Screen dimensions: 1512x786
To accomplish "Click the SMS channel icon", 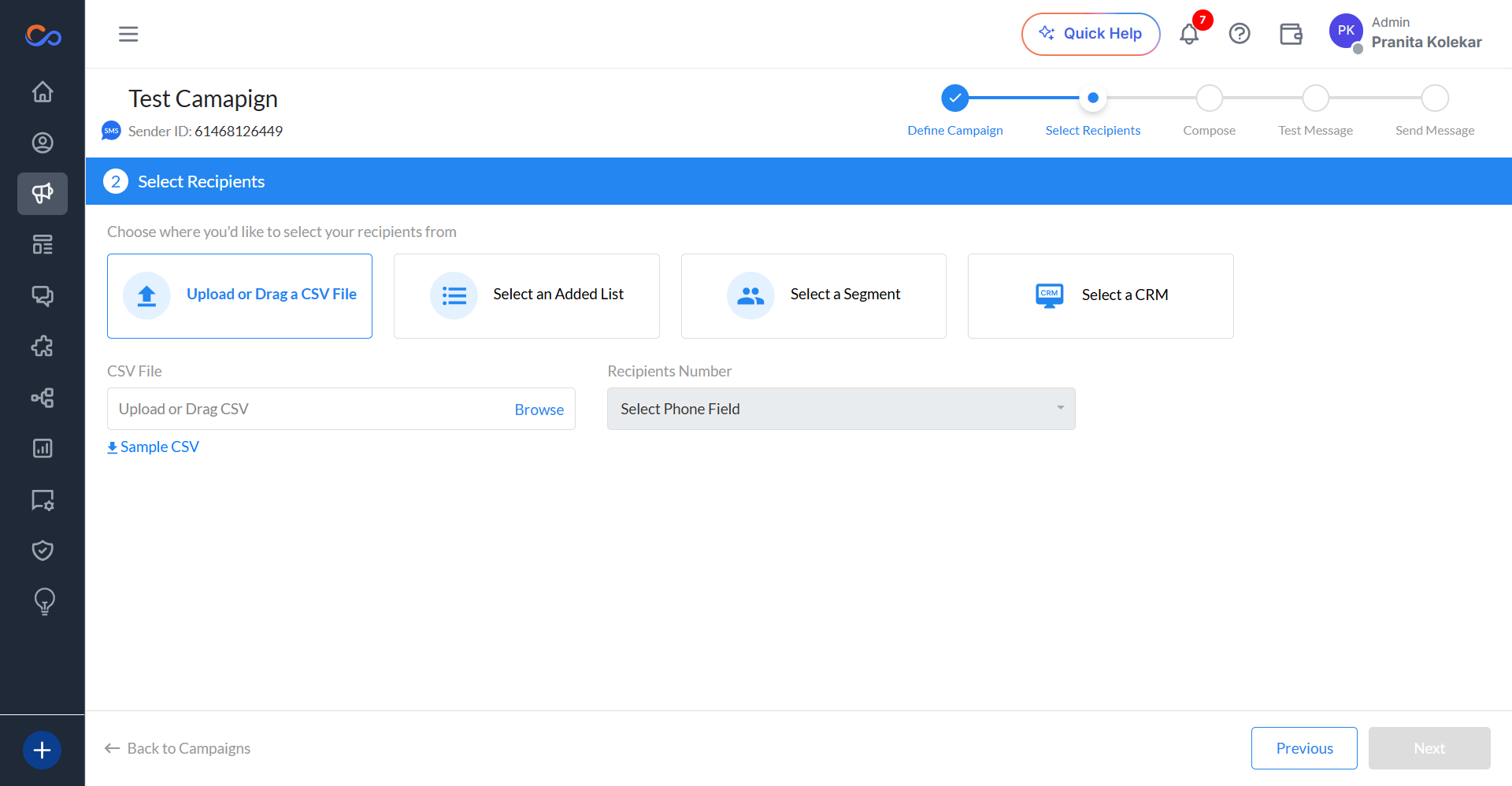I will click(x=111, y=131).
